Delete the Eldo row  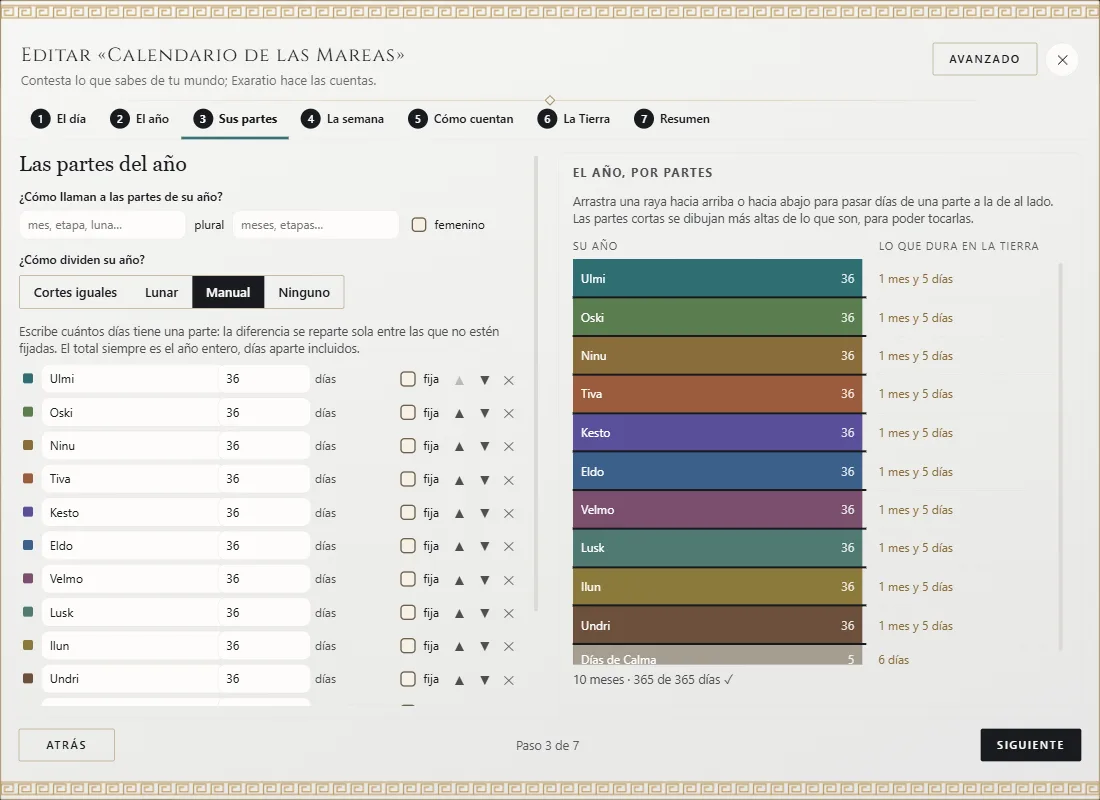[x=509, y=546]
